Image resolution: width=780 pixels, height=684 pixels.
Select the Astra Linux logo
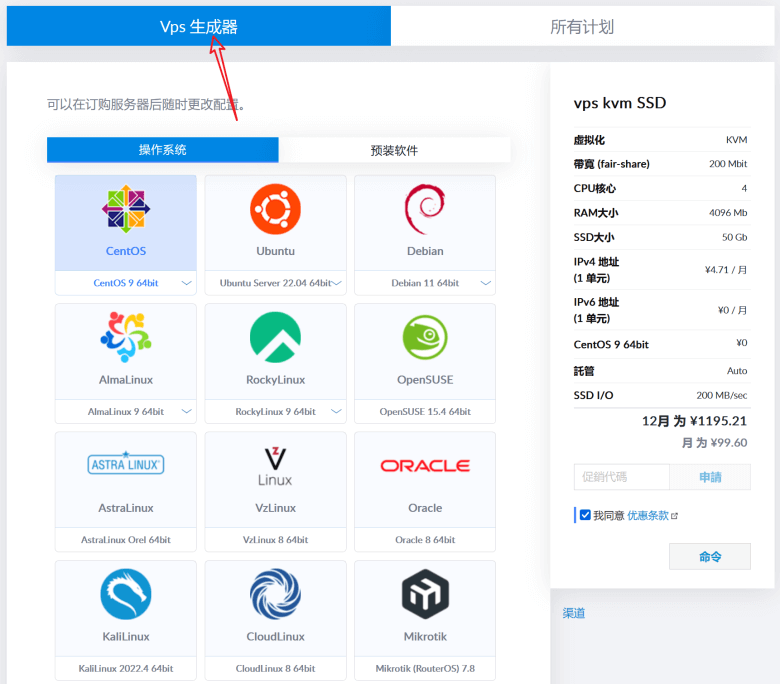pos(126,464)
